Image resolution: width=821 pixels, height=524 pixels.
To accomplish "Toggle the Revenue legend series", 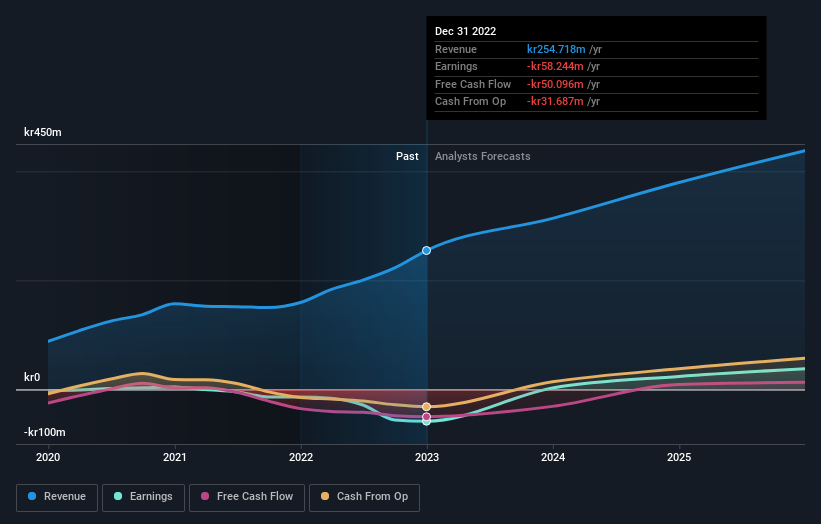I will click(57, 497).
